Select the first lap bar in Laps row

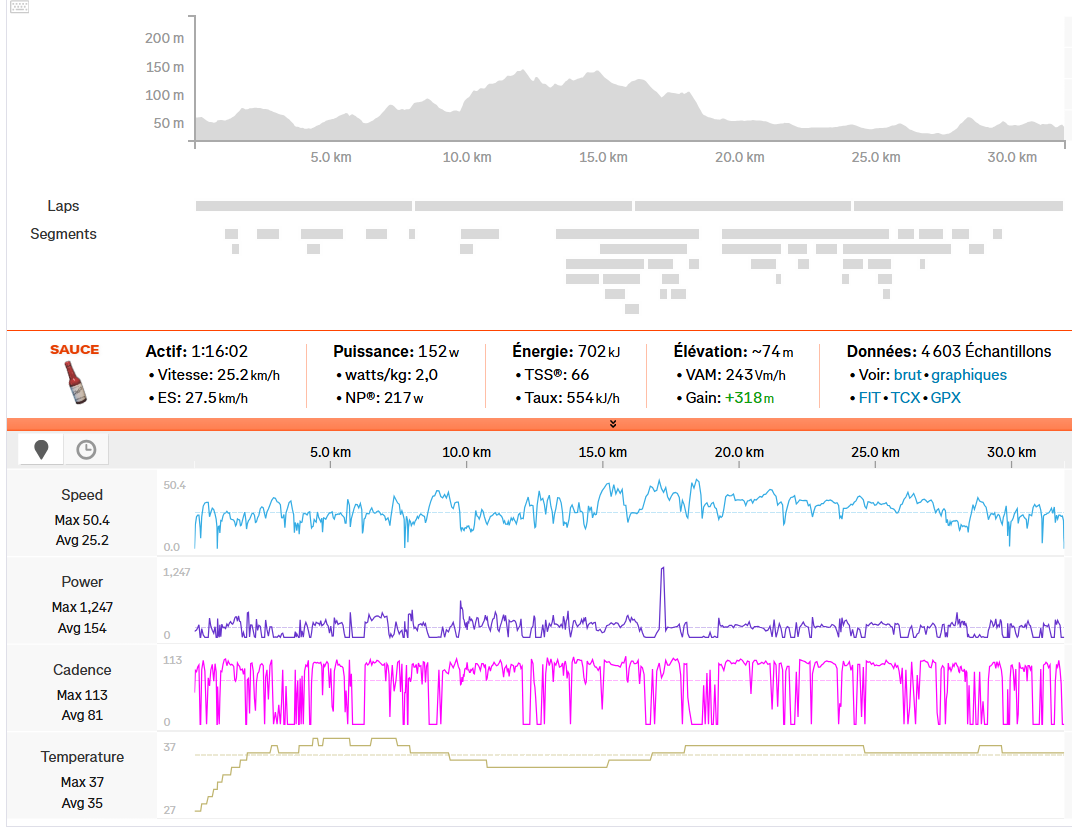click(x=304, y=206)
